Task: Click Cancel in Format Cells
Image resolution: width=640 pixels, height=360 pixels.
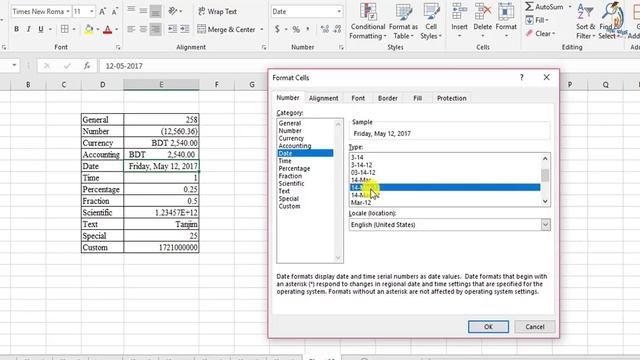Action: 535,327
